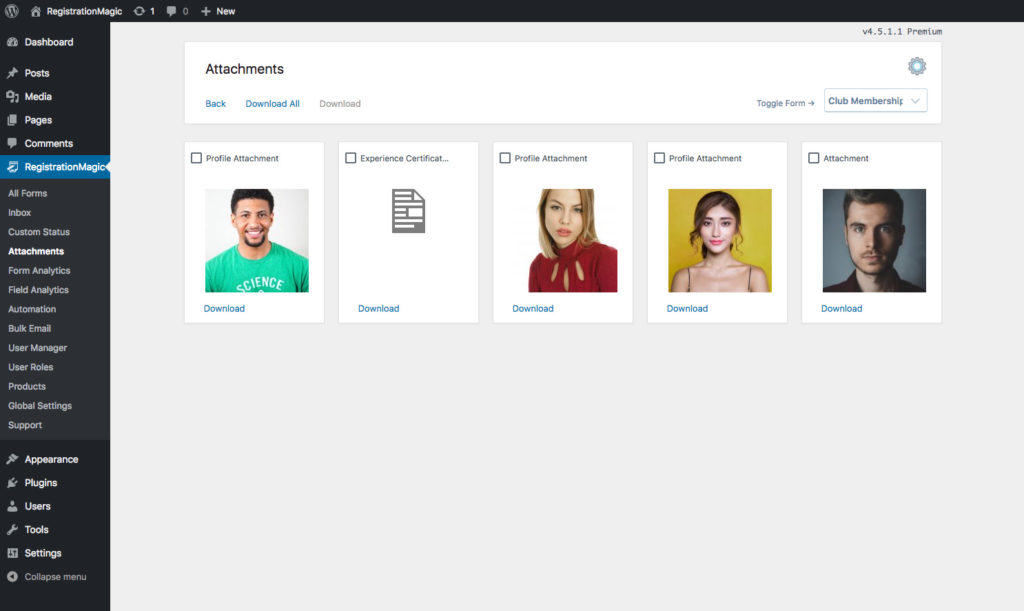Collapse the admin sidebar menu
Screen dimensions: 1024x611
54,577
